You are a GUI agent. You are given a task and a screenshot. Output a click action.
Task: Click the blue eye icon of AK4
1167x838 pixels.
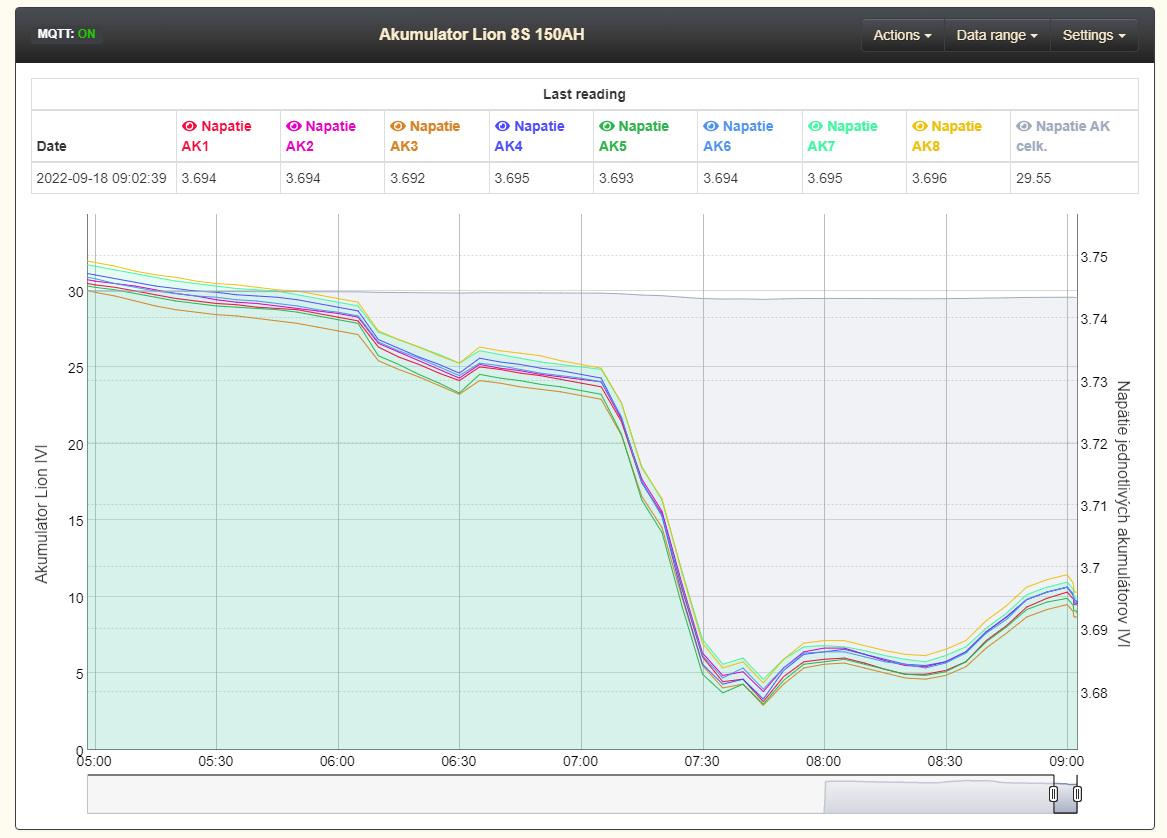tap(502, 127)
